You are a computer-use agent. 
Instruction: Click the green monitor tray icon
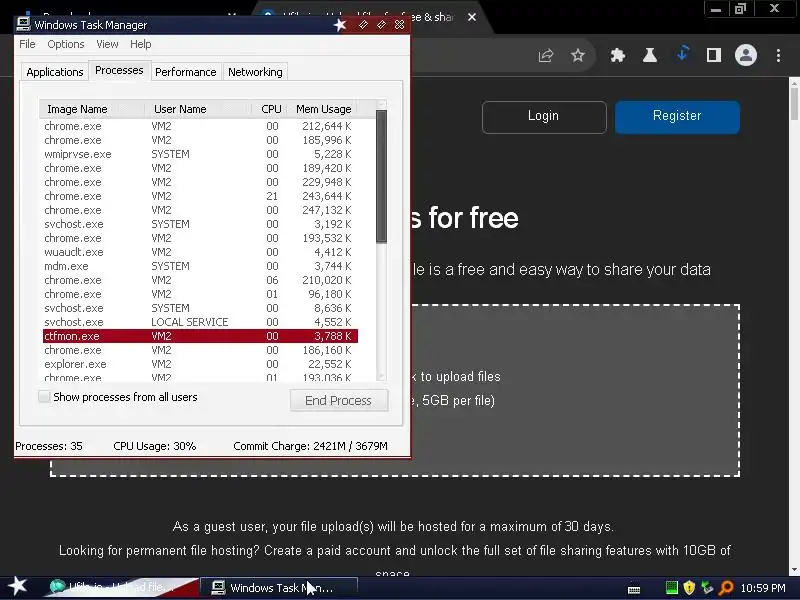click(x=672, y=588)
